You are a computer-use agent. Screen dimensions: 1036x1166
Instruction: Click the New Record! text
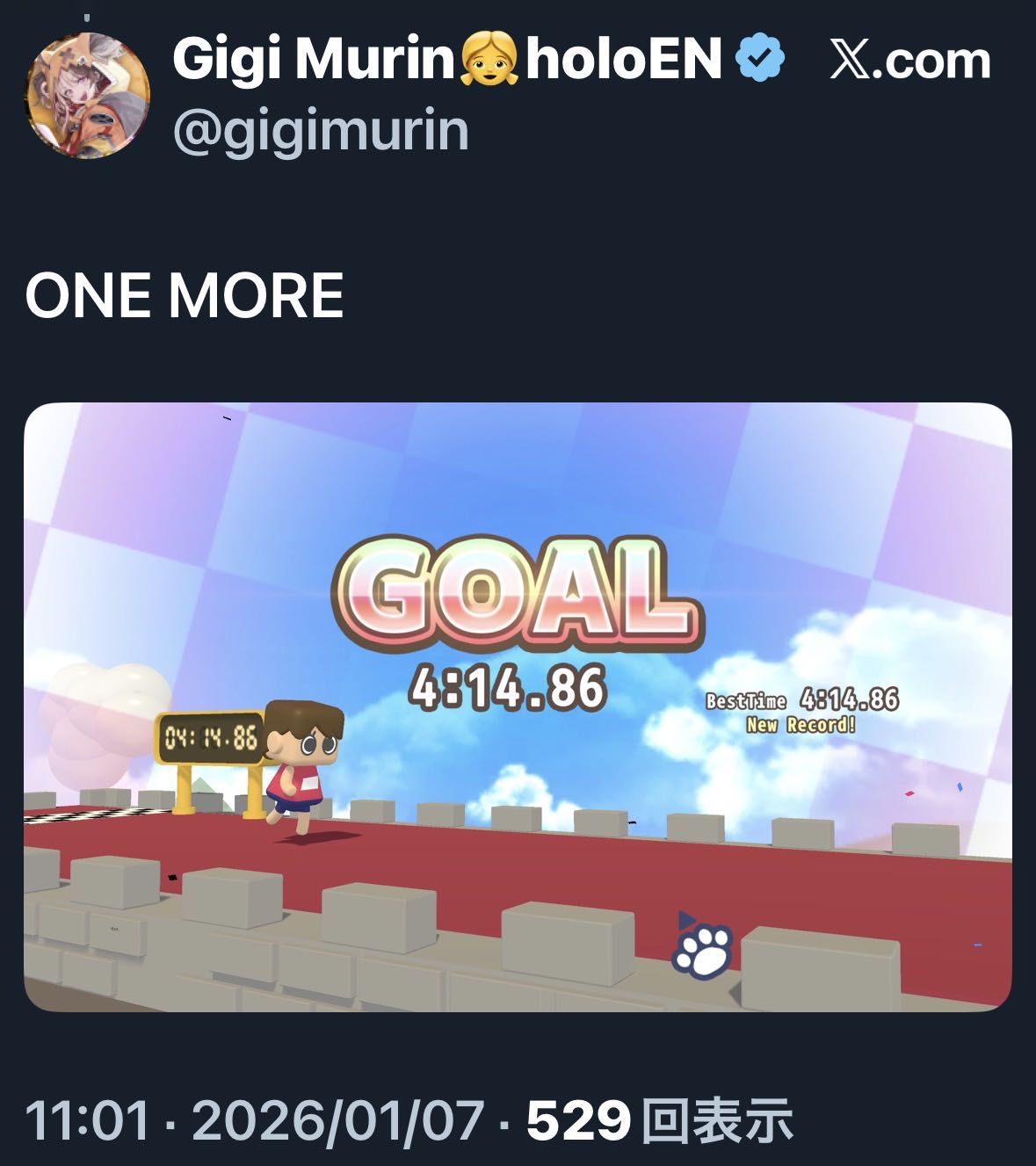point(801,725)
